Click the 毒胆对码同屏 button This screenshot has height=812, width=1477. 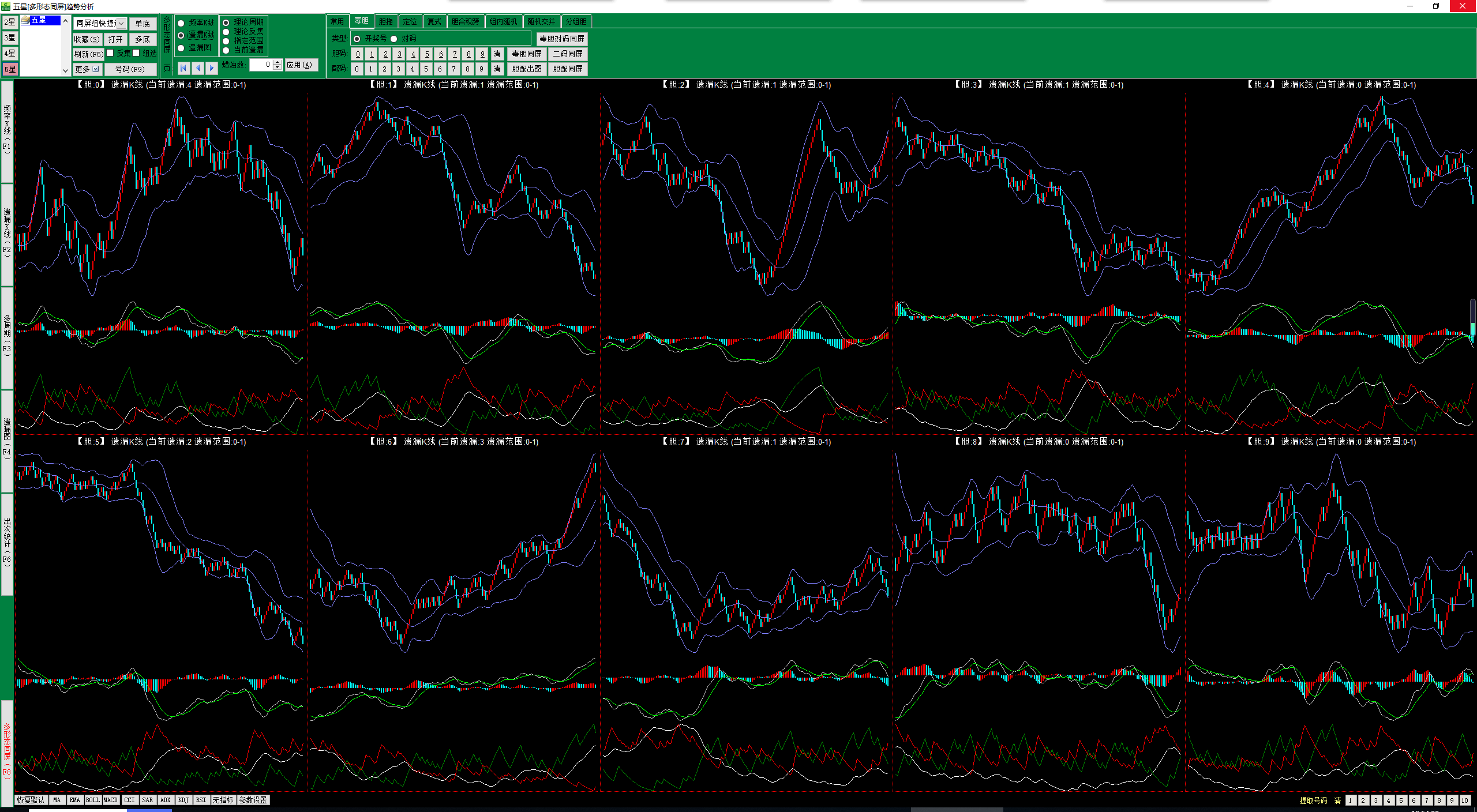point(561,39)
